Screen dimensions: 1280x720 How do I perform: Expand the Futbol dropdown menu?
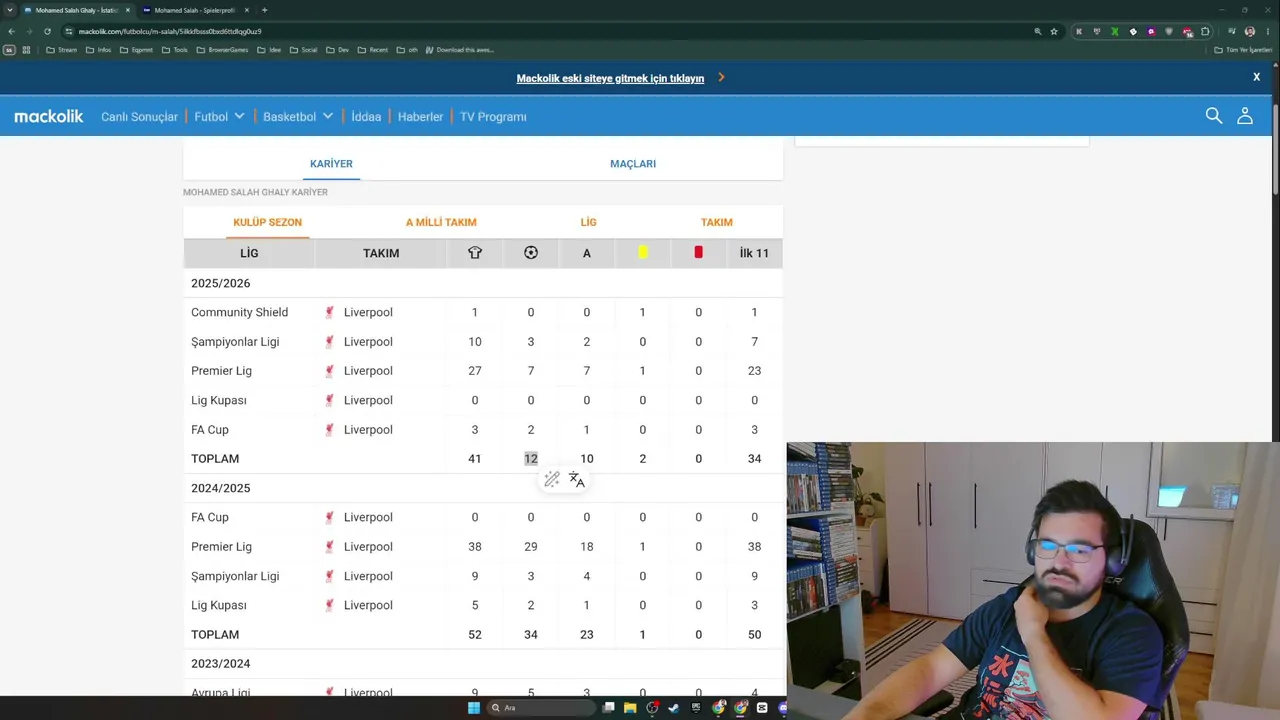coord(220,117)
